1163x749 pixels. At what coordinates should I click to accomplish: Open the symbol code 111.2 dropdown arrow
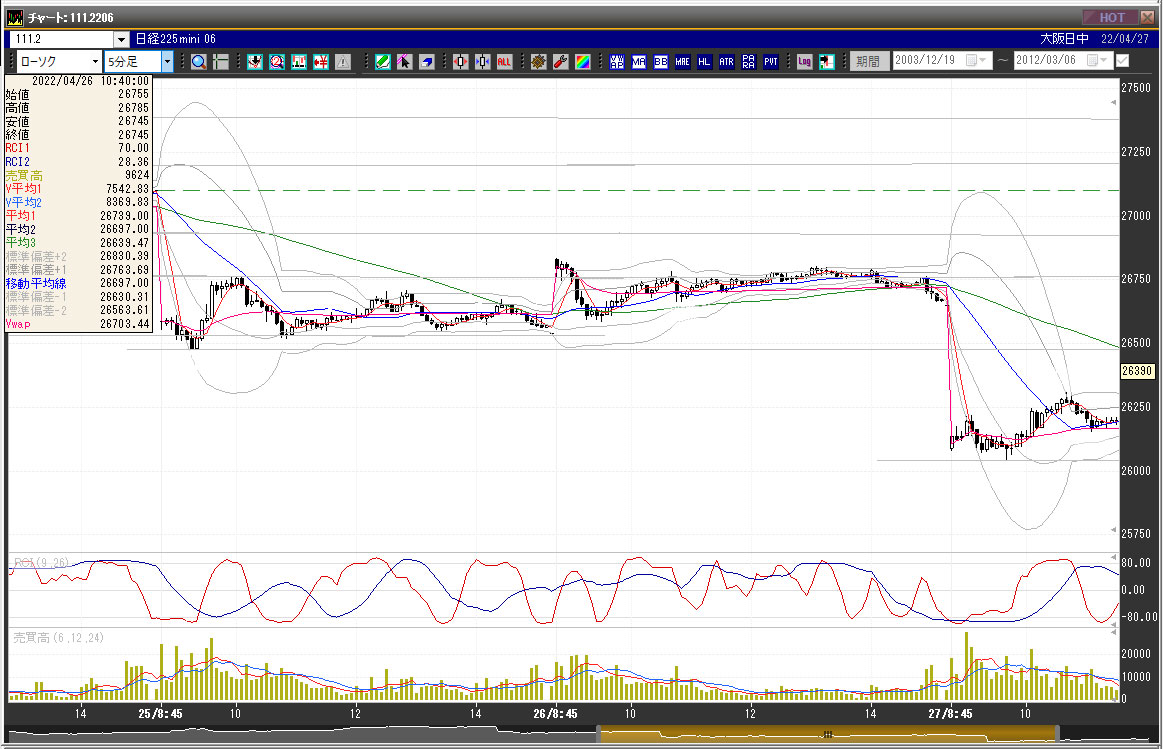pyautogui.click(x=122, y=39)
